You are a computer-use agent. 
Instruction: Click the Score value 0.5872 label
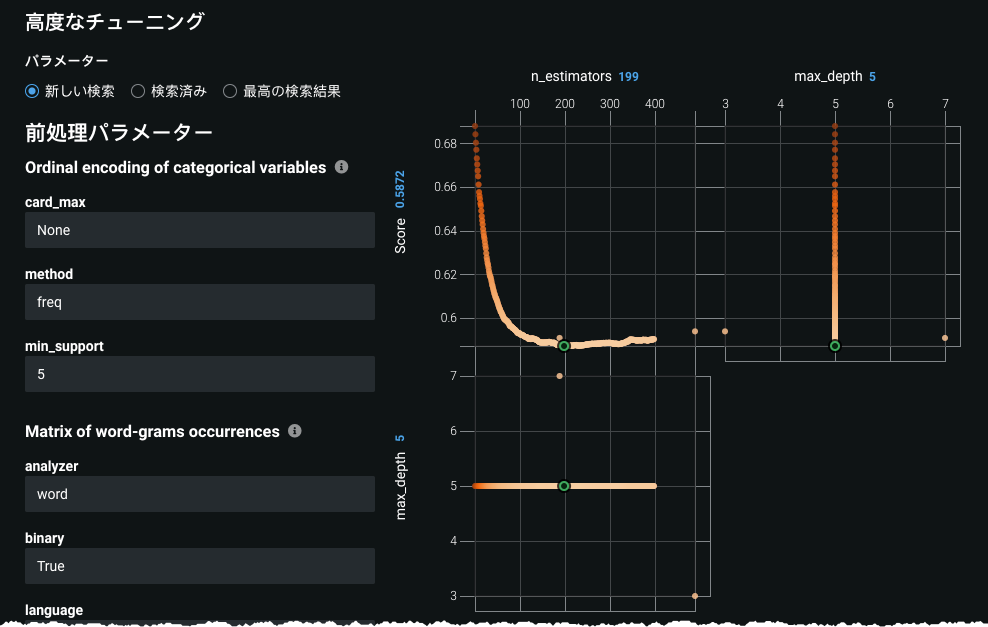click(400, 189)
